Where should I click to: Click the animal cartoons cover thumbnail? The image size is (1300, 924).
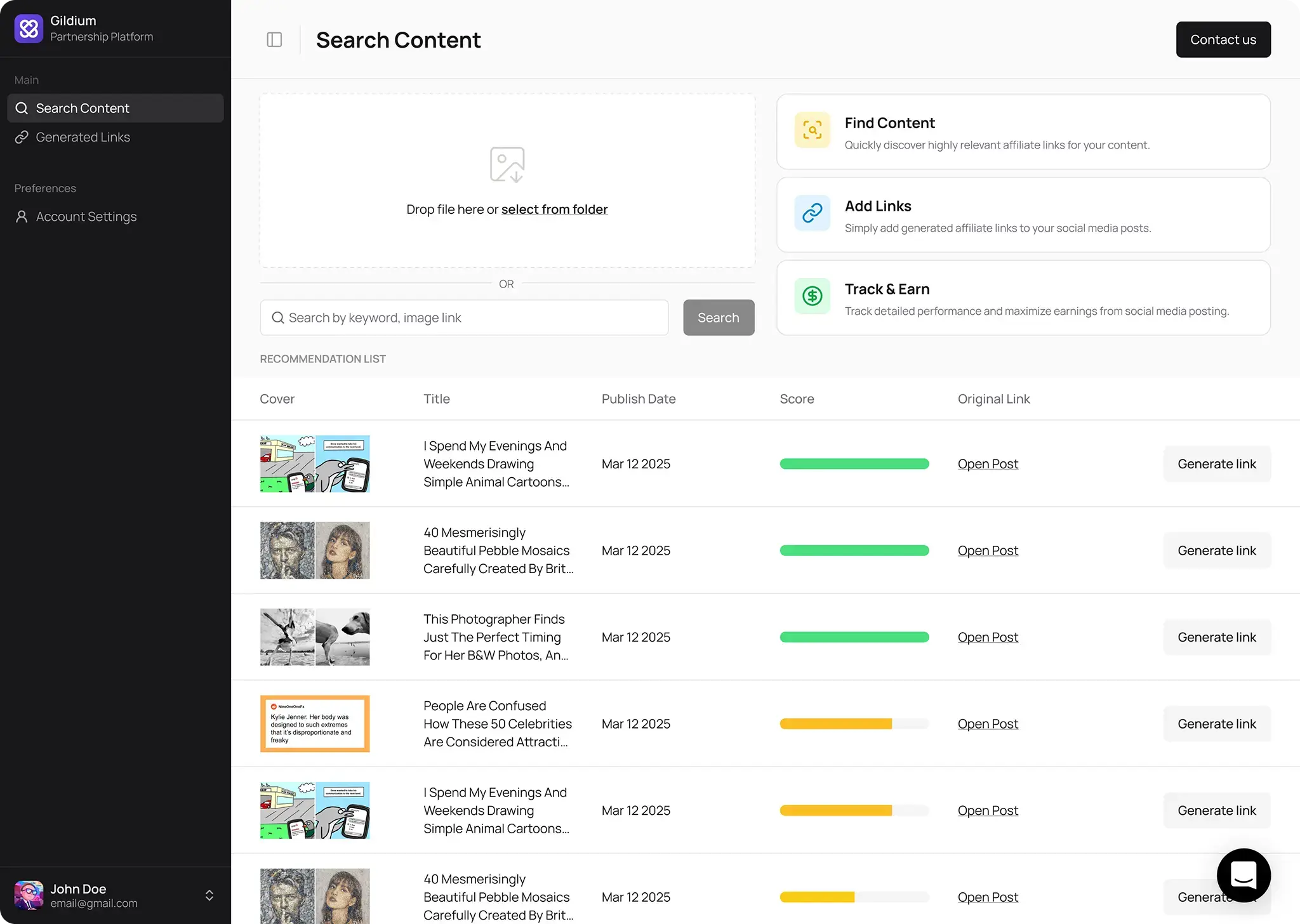314,464
